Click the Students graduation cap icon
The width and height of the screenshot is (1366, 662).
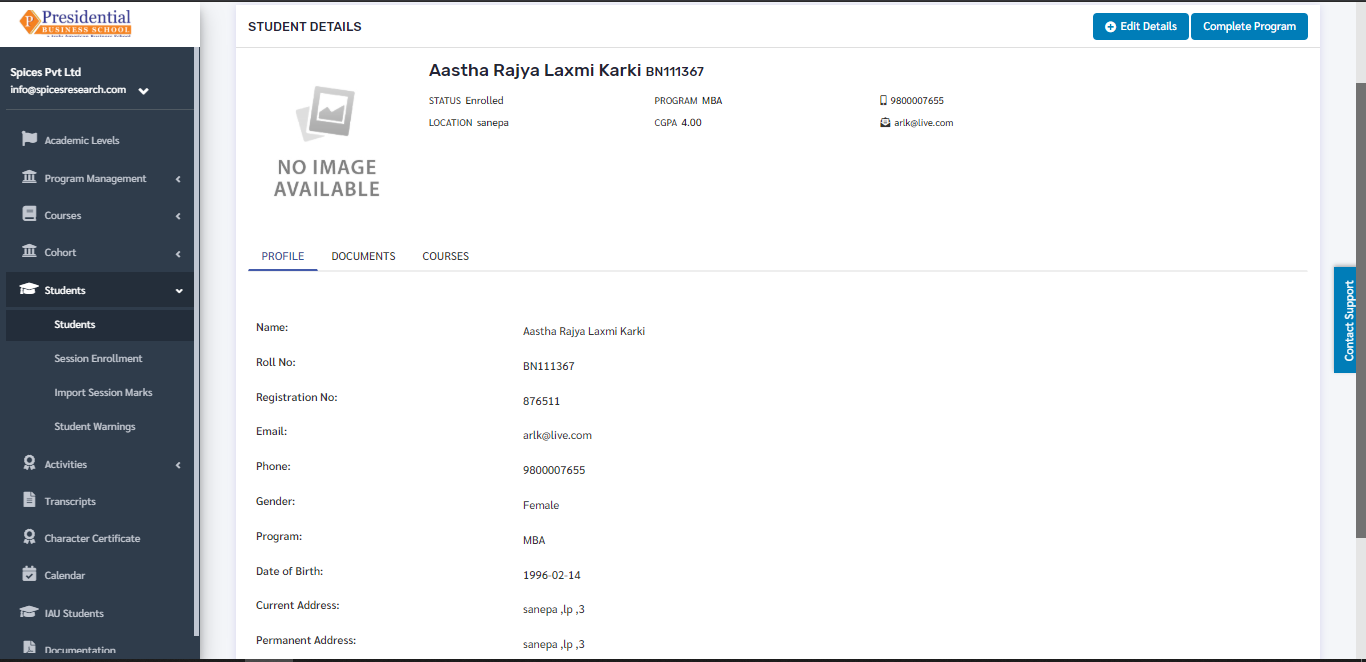29,290
